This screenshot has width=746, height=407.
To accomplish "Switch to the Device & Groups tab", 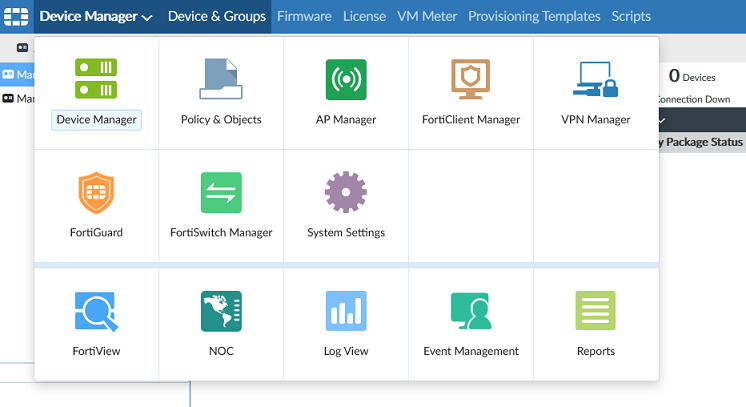I will (217, 16).
